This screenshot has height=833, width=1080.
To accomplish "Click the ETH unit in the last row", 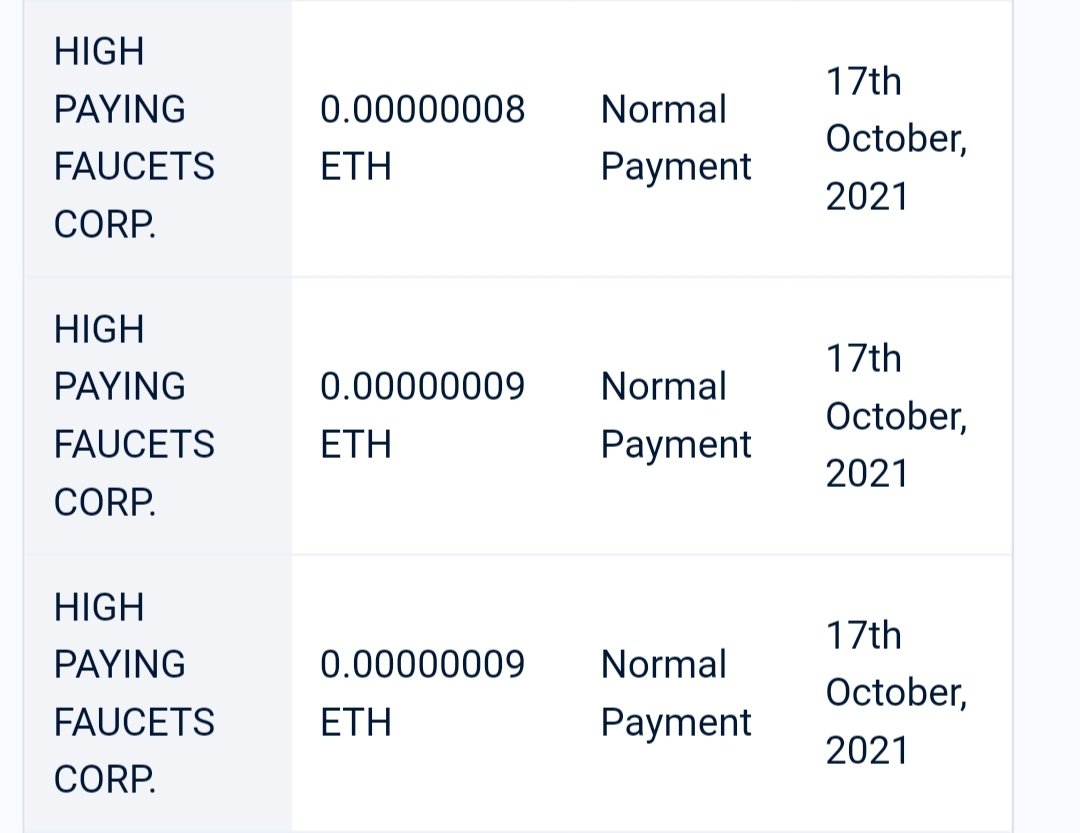I will tap(355, 722).
